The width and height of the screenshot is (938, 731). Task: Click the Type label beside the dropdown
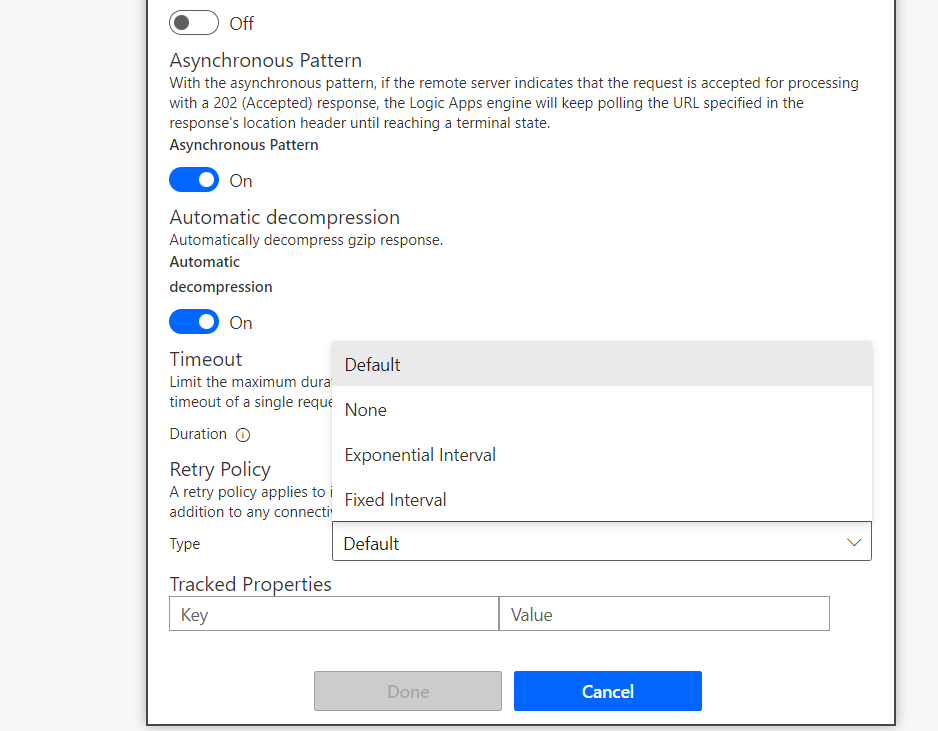pos(184,543)
